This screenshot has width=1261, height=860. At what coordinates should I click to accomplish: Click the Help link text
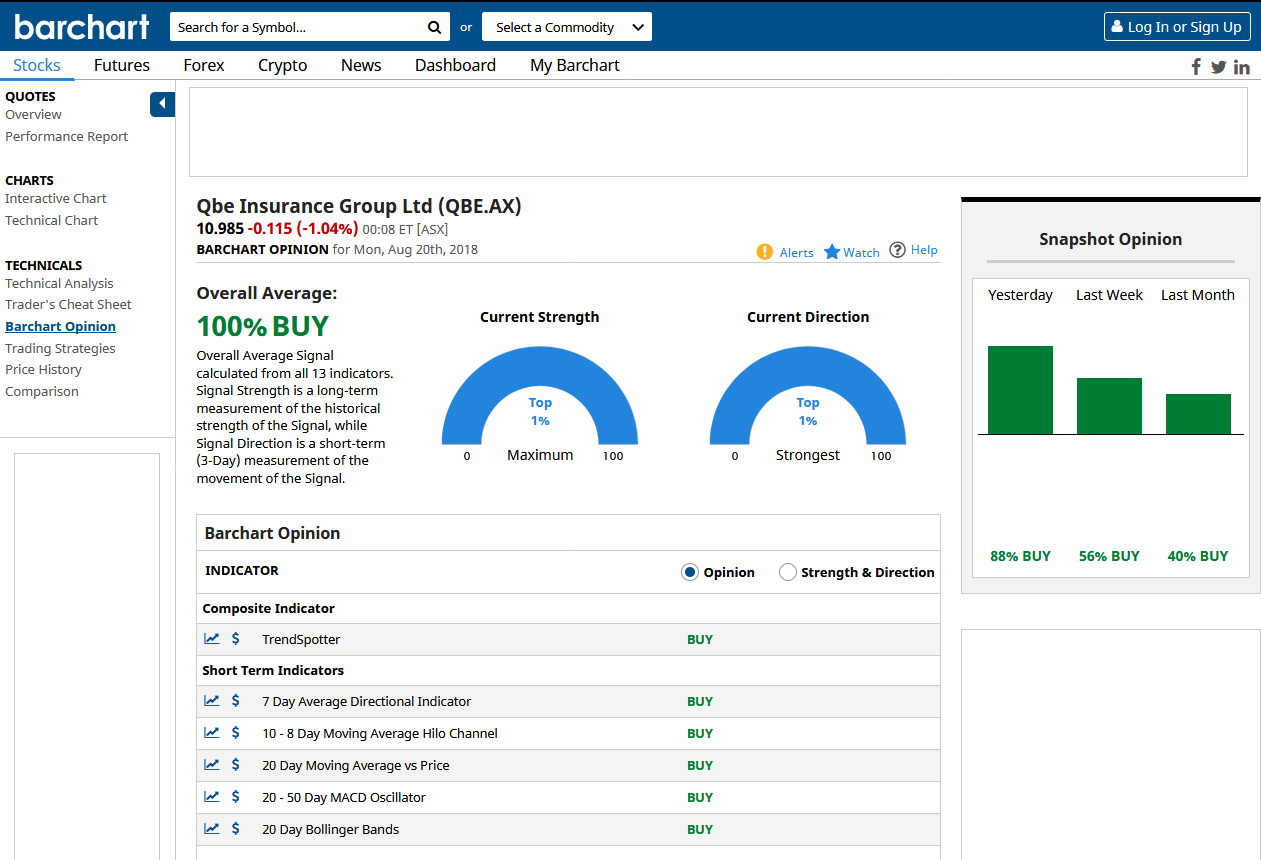[x=924, y=250]
